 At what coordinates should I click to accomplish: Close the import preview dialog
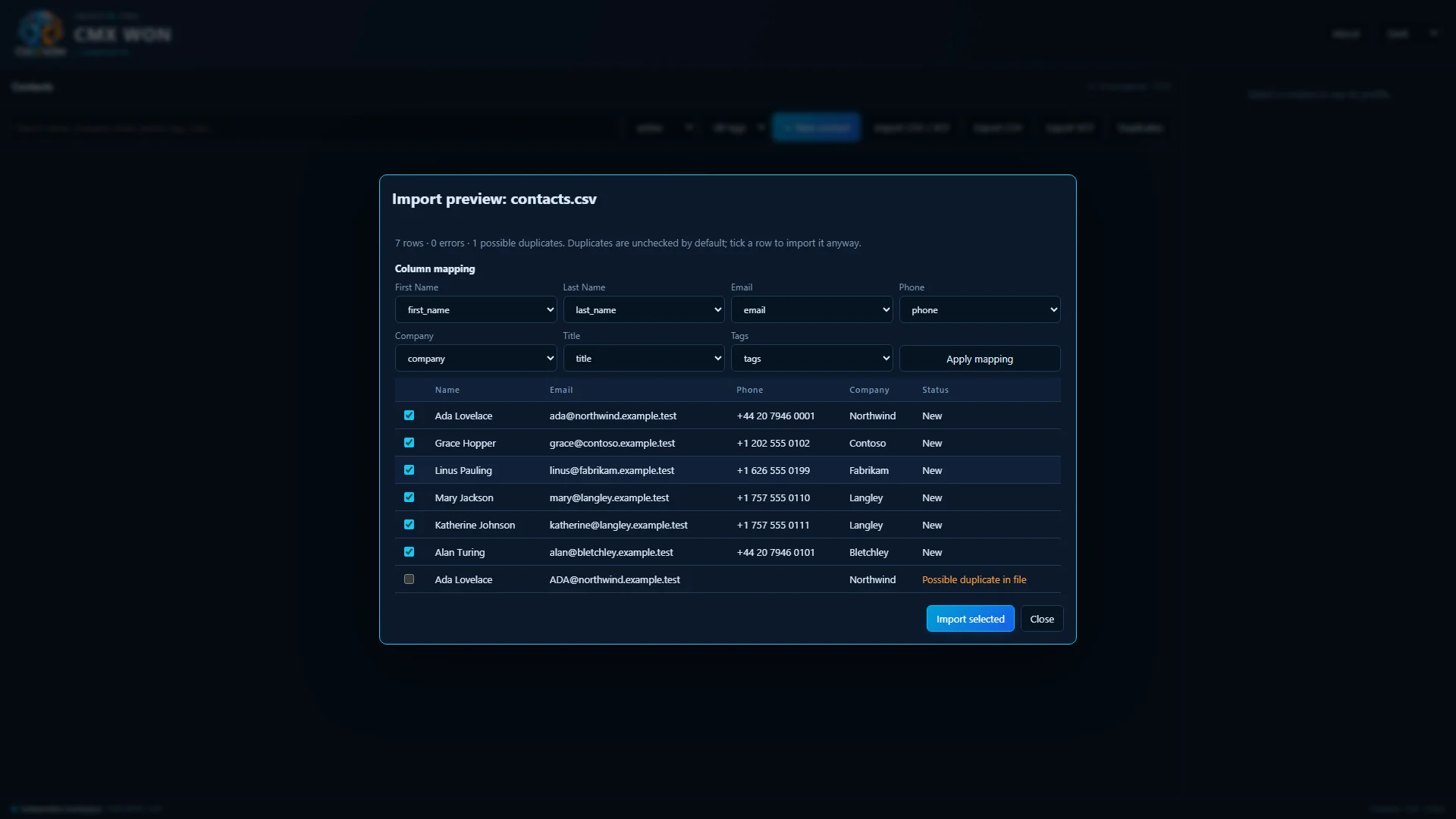(x=1042, y=619)
